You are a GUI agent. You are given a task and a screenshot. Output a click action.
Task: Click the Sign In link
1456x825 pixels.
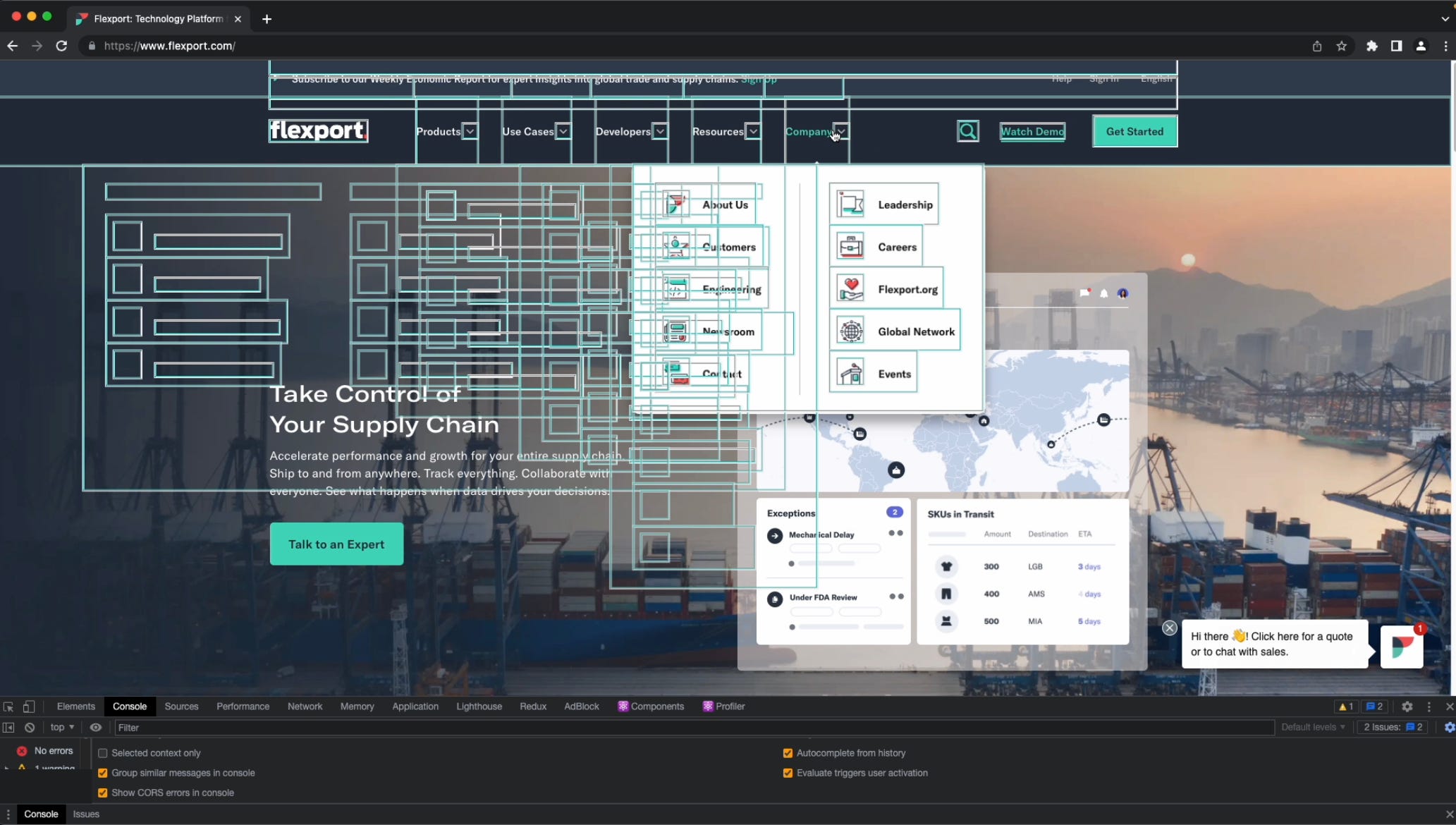click(1104, 79)
